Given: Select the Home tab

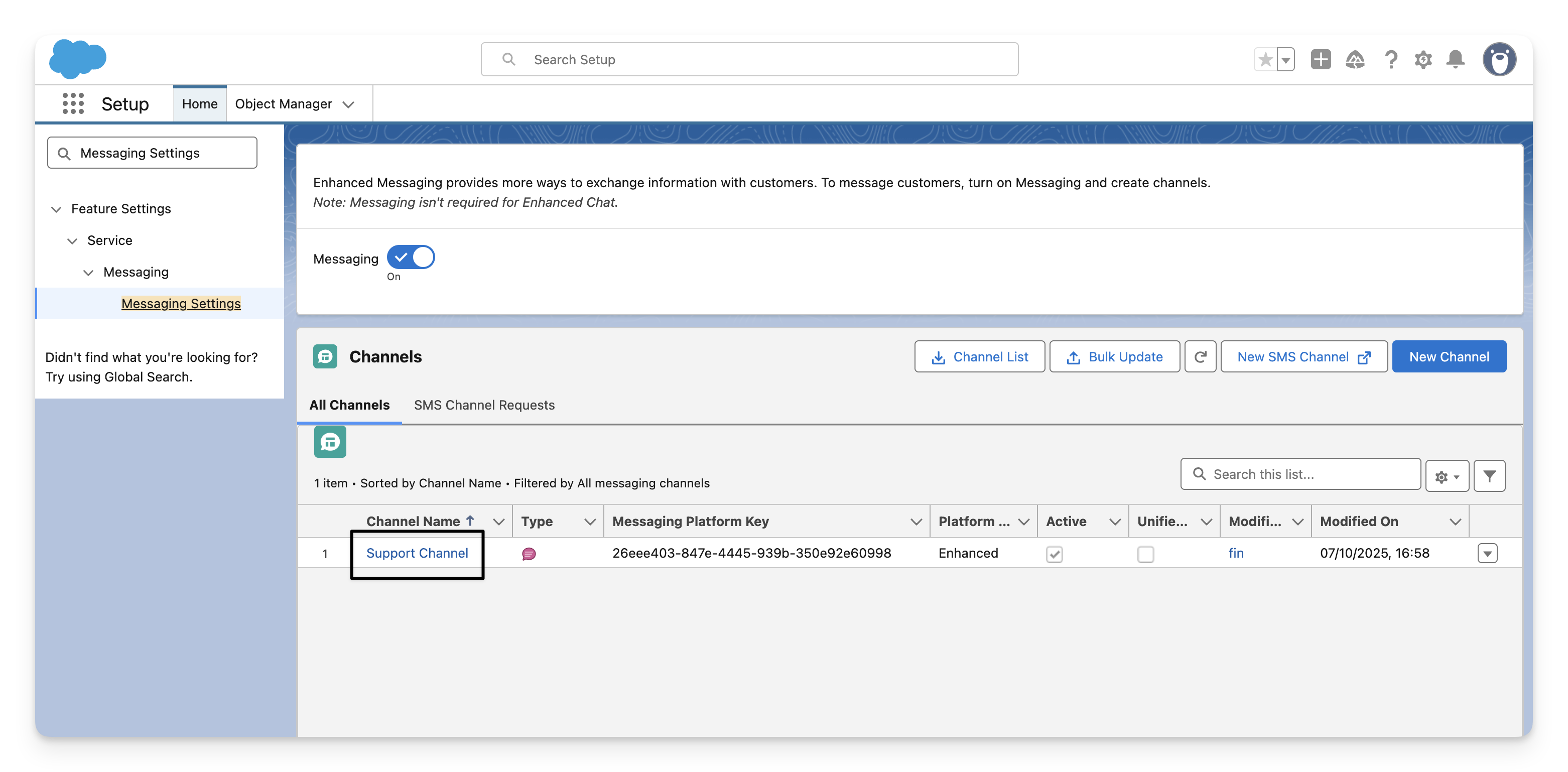Looking at the screenshot, I should pos(200,104).
